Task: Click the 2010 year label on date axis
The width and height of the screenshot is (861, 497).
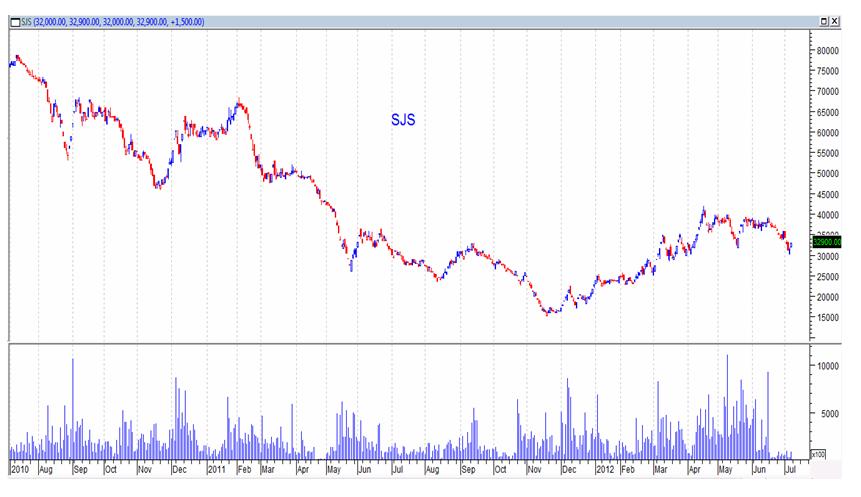Action: pos(19,468)
